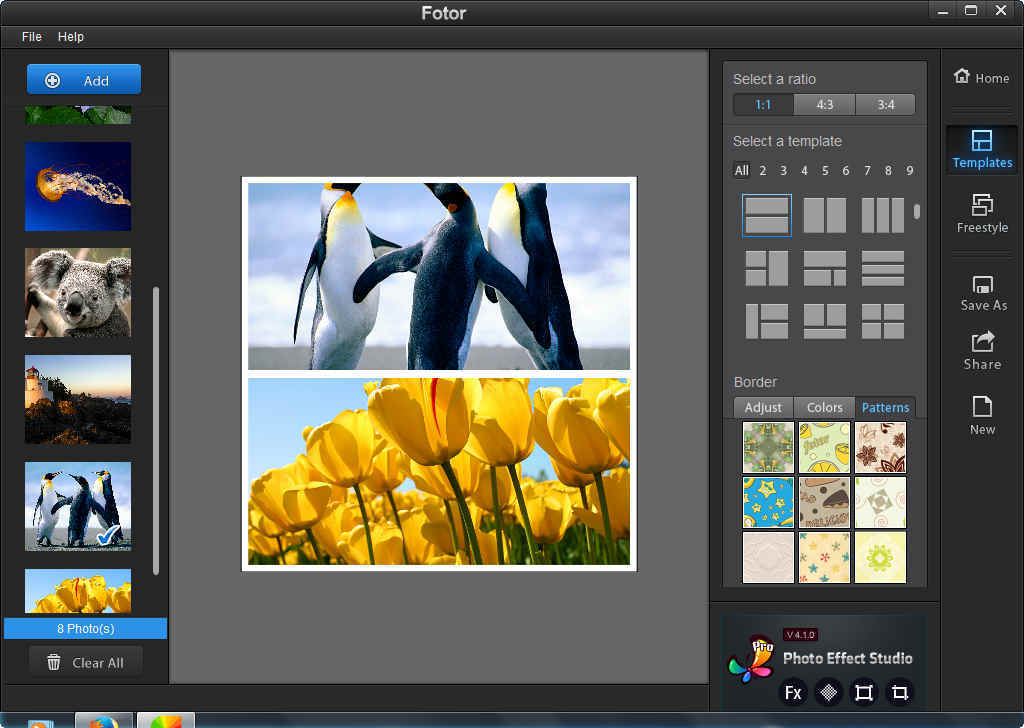Click the Fotor Pro butterfly logo

pyautogui.click(x=751, y=659)
